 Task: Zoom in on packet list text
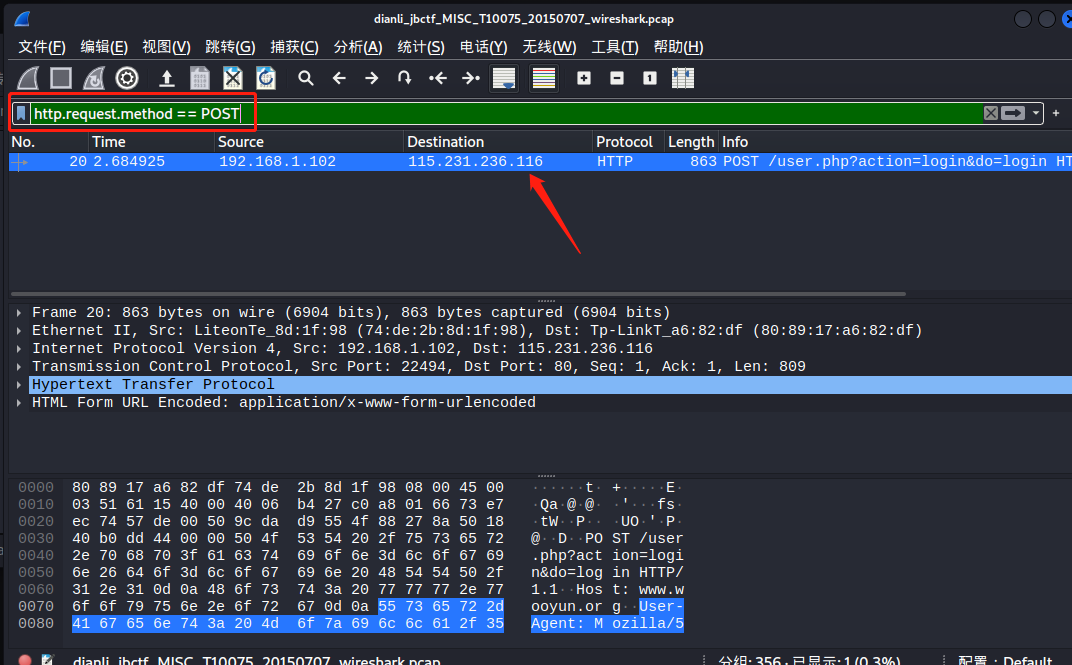[x=584, y=78]
